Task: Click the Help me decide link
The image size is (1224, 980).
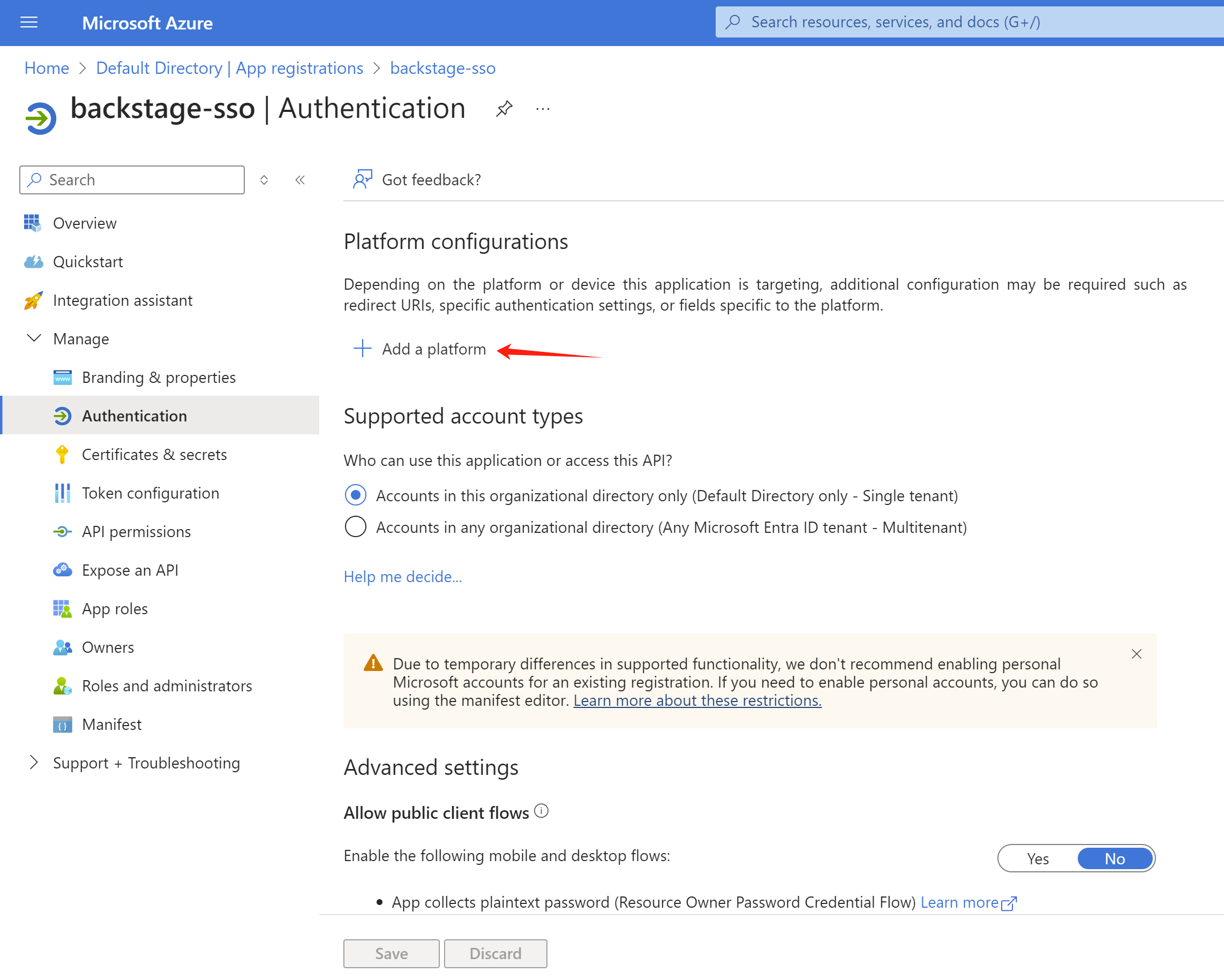Action: click(x=402, y=577)
